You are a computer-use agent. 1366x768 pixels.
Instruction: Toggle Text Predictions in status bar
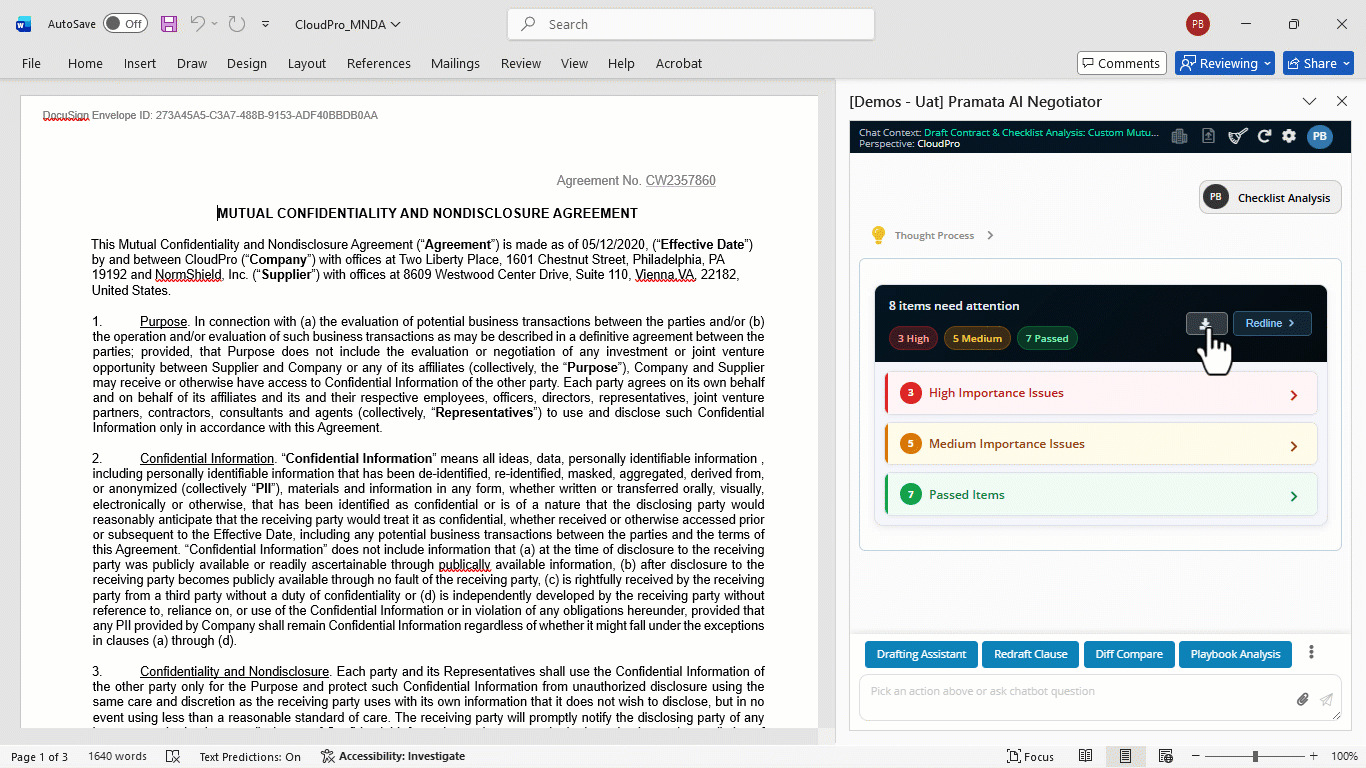[x=250, y=757]
